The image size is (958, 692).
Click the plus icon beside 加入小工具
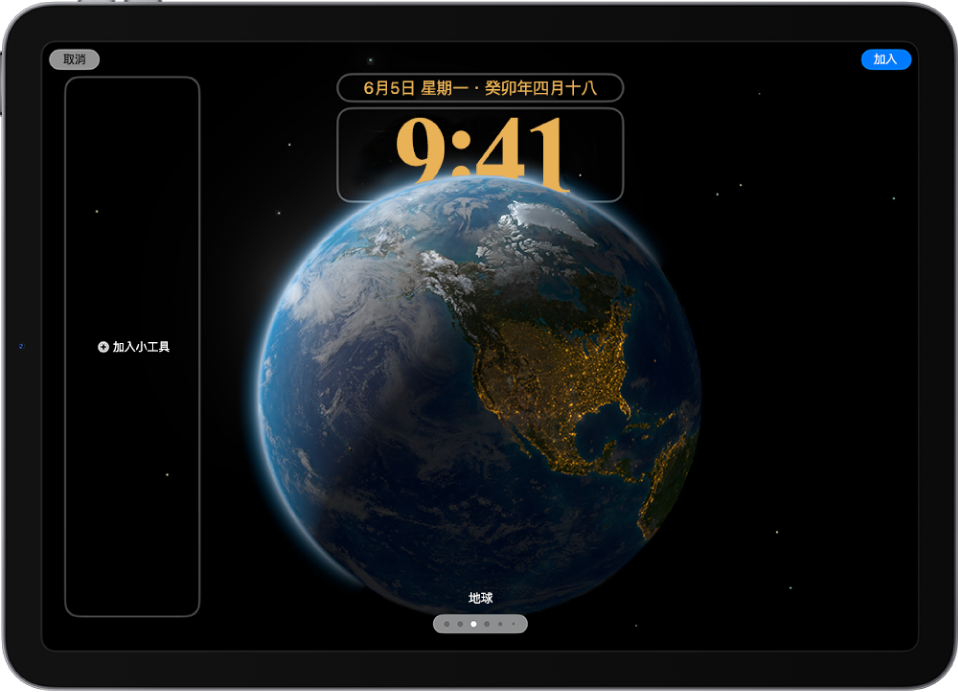[103, 347]
